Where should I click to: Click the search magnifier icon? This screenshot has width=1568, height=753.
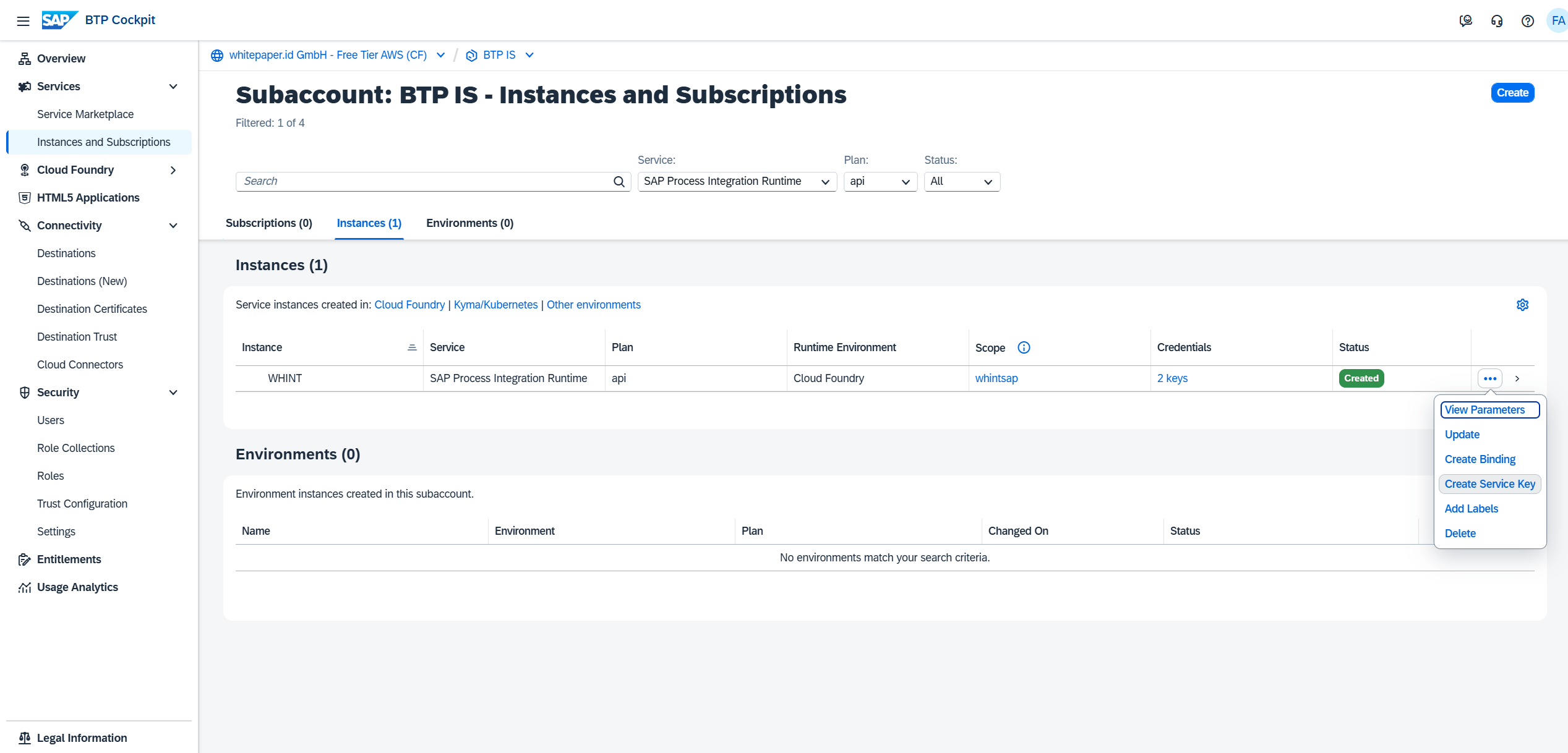point(619,182)
